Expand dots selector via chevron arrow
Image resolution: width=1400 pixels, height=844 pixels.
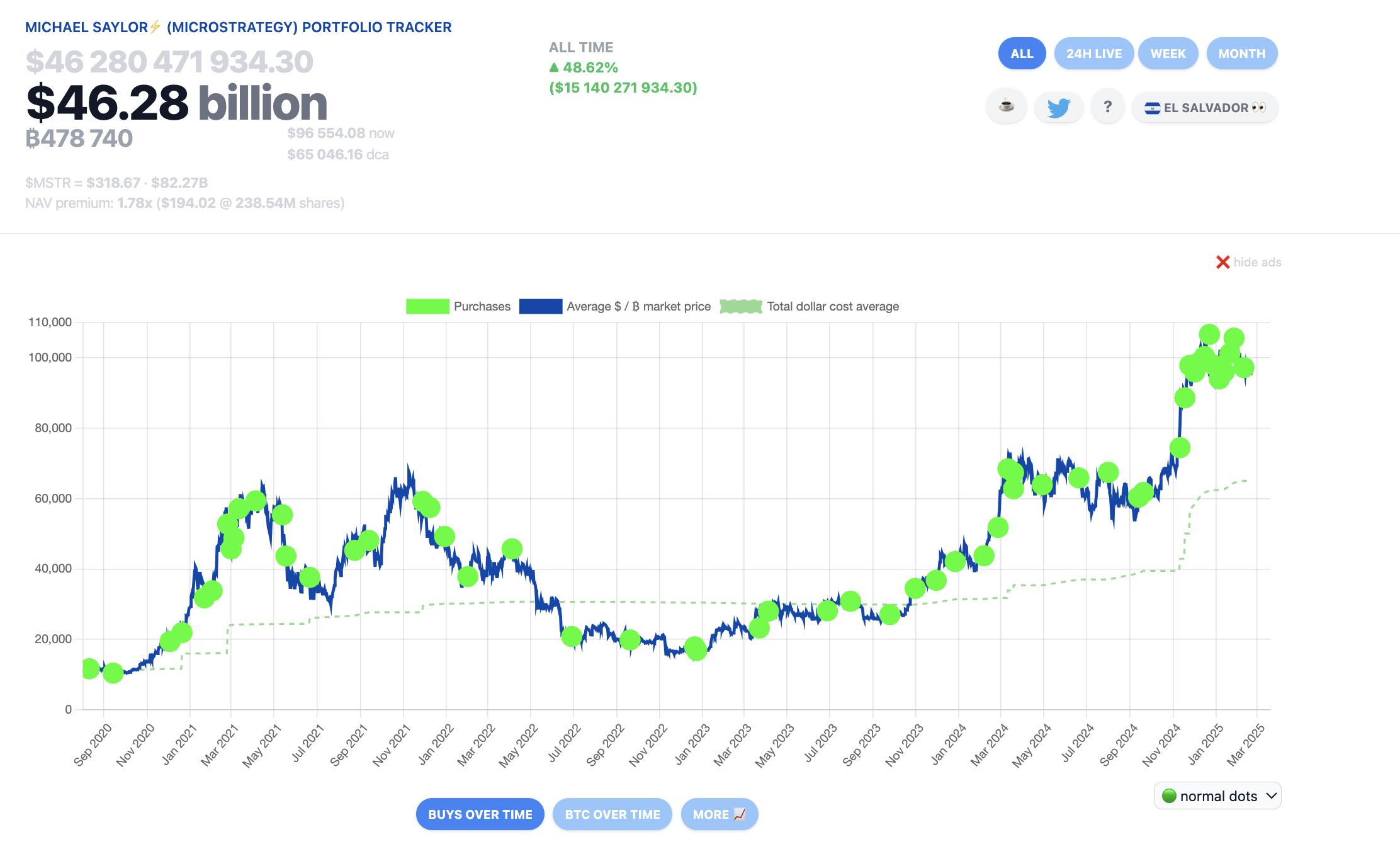tap(1271, 796)
